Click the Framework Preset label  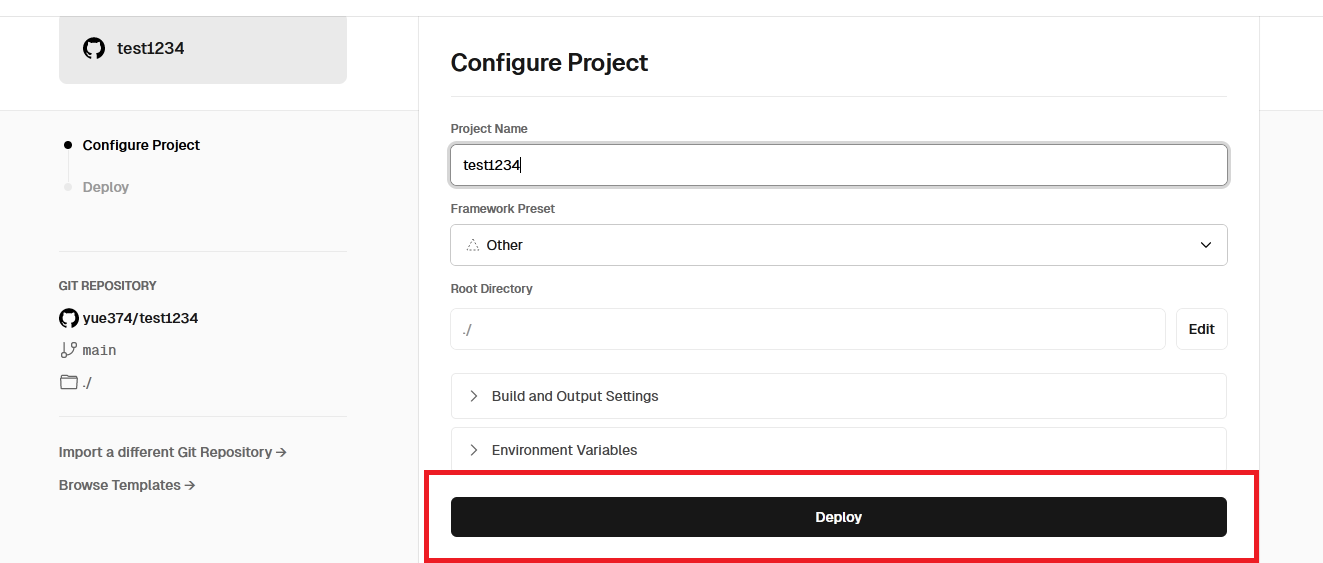[x=502, y=209]
